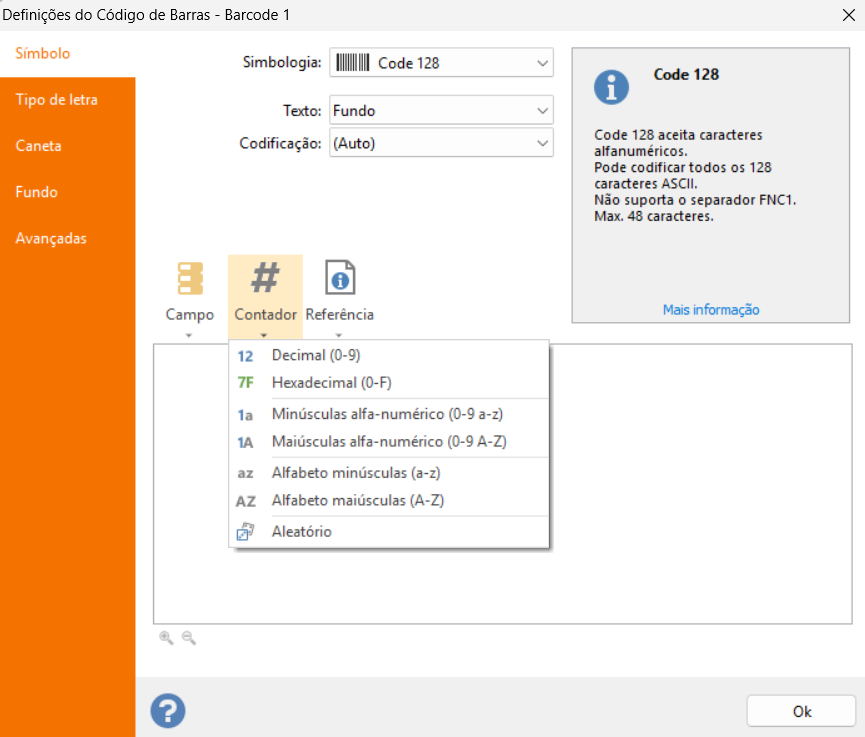Click the blue information icon
The width and height of the screenshot is (865, 737).
[611, 87]
